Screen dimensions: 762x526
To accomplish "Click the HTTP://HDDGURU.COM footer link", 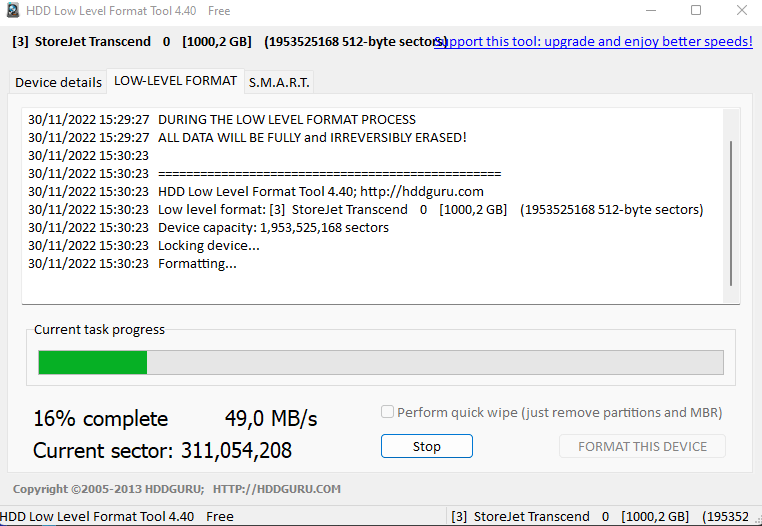I will tap(277, 489).
